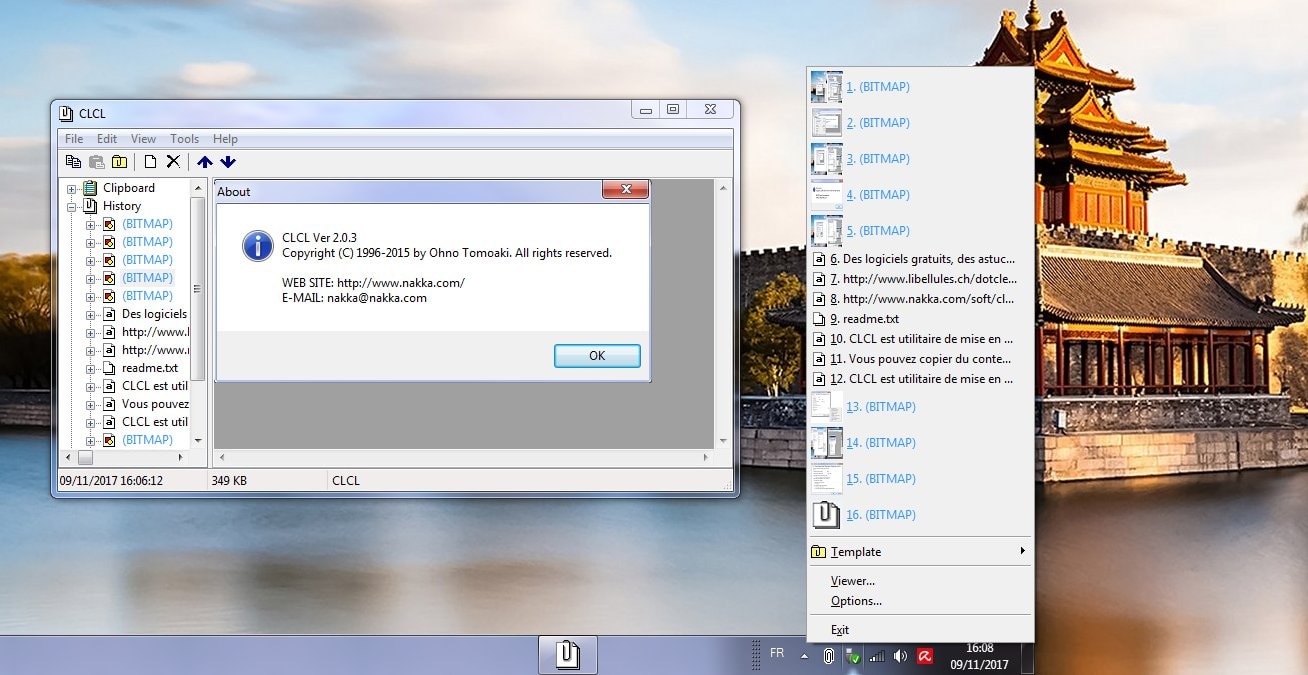Click tree panel vertical scrollbar thumb
Image resolution: width=1308 pixels, height=675 pixels.
pyautogui.click(x=198, y=289)
